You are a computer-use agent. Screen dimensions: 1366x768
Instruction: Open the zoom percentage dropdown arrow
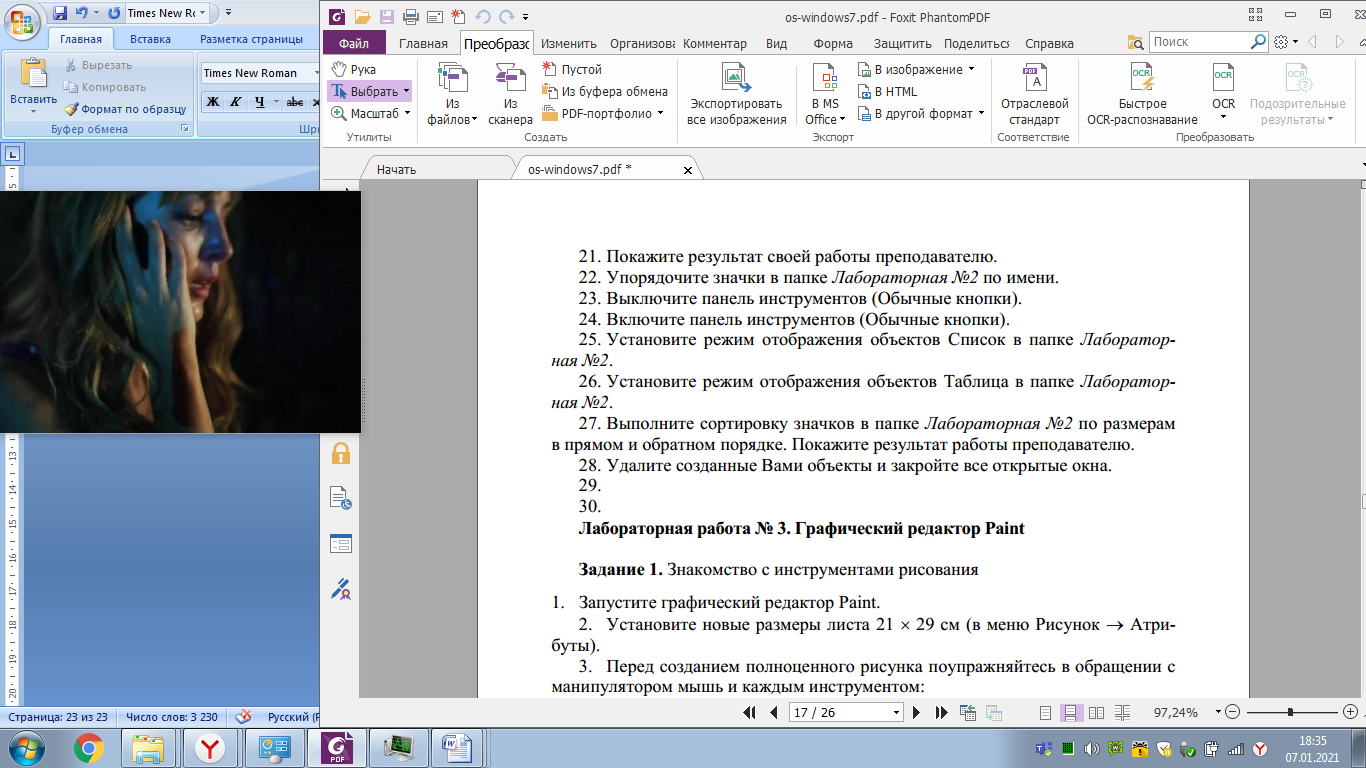(x=1218, y=712)
